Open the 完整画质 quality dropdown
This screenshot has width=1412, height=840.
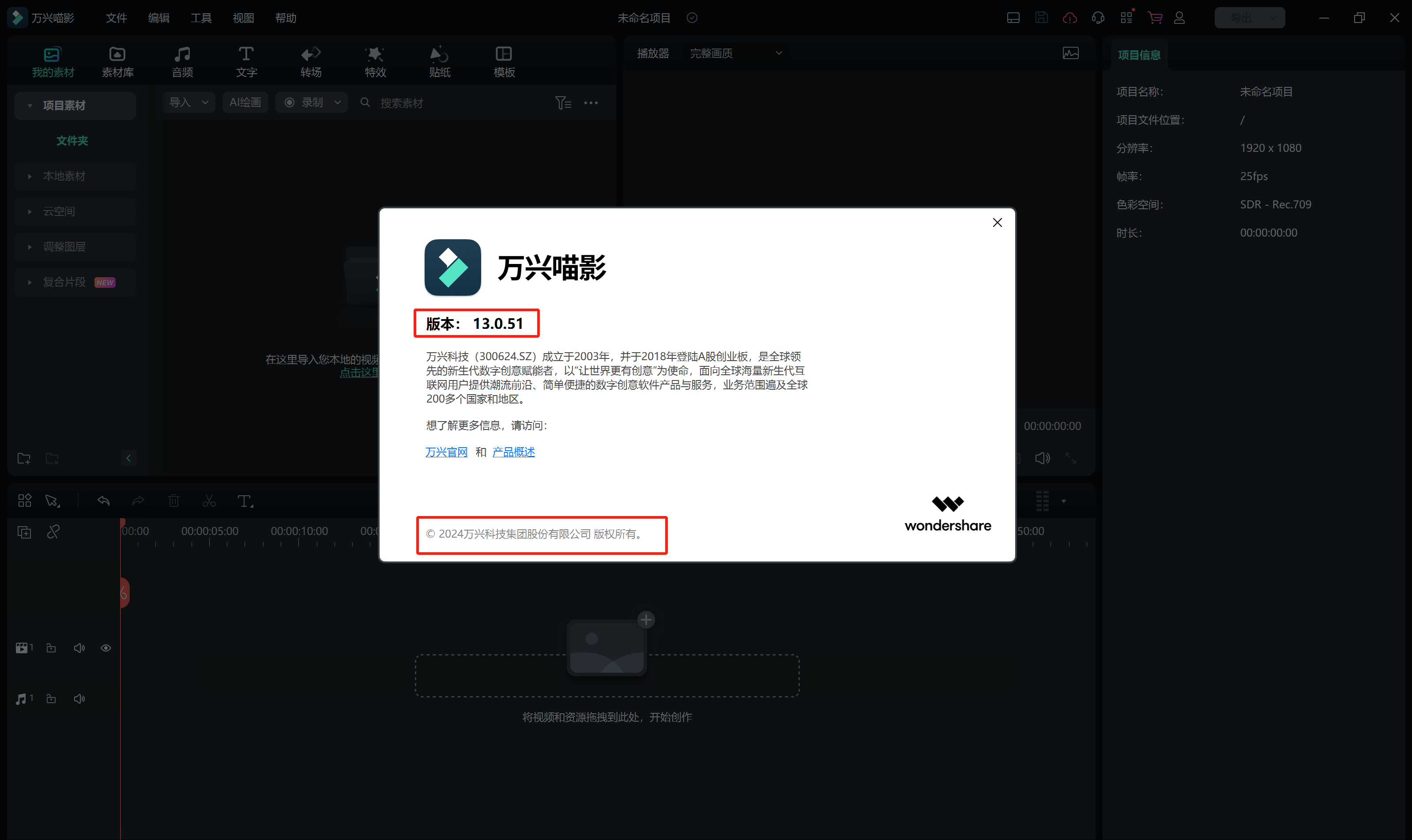(734, 53)
